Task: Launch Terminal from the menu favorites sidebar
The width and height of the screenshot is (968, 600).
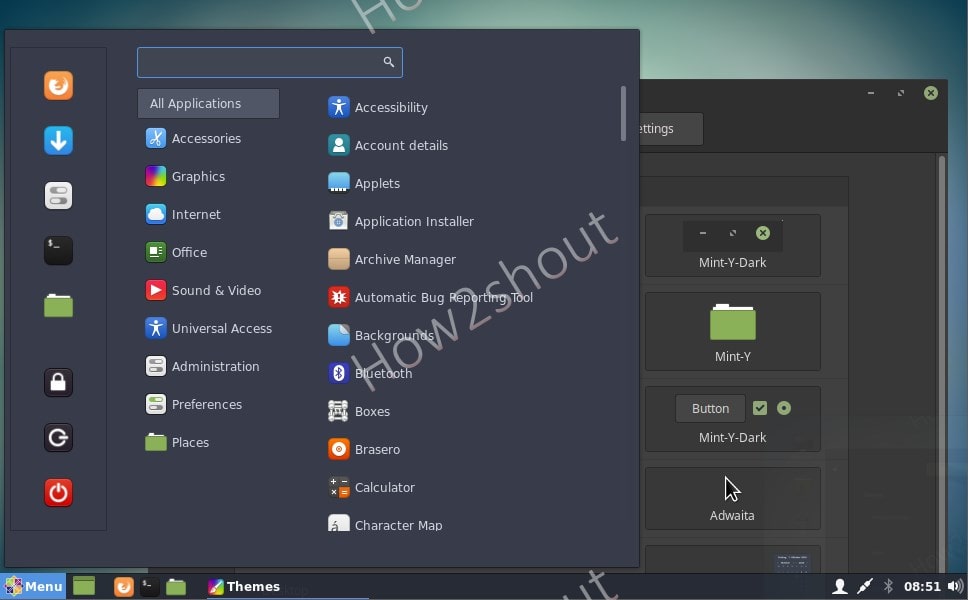Action: tap(58, 250)
